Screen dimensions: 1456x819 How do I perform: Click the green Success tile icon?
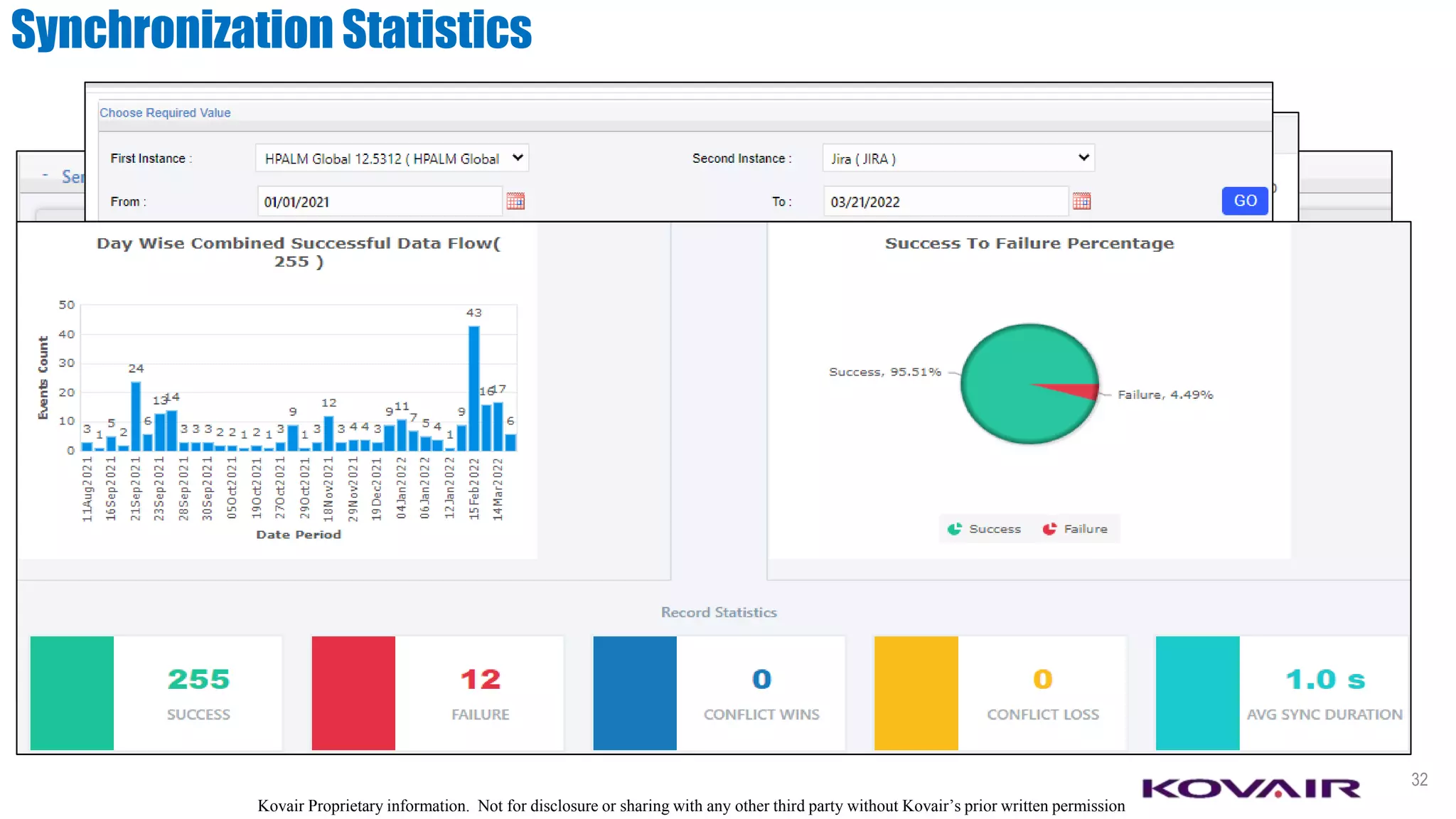(72, 692)
